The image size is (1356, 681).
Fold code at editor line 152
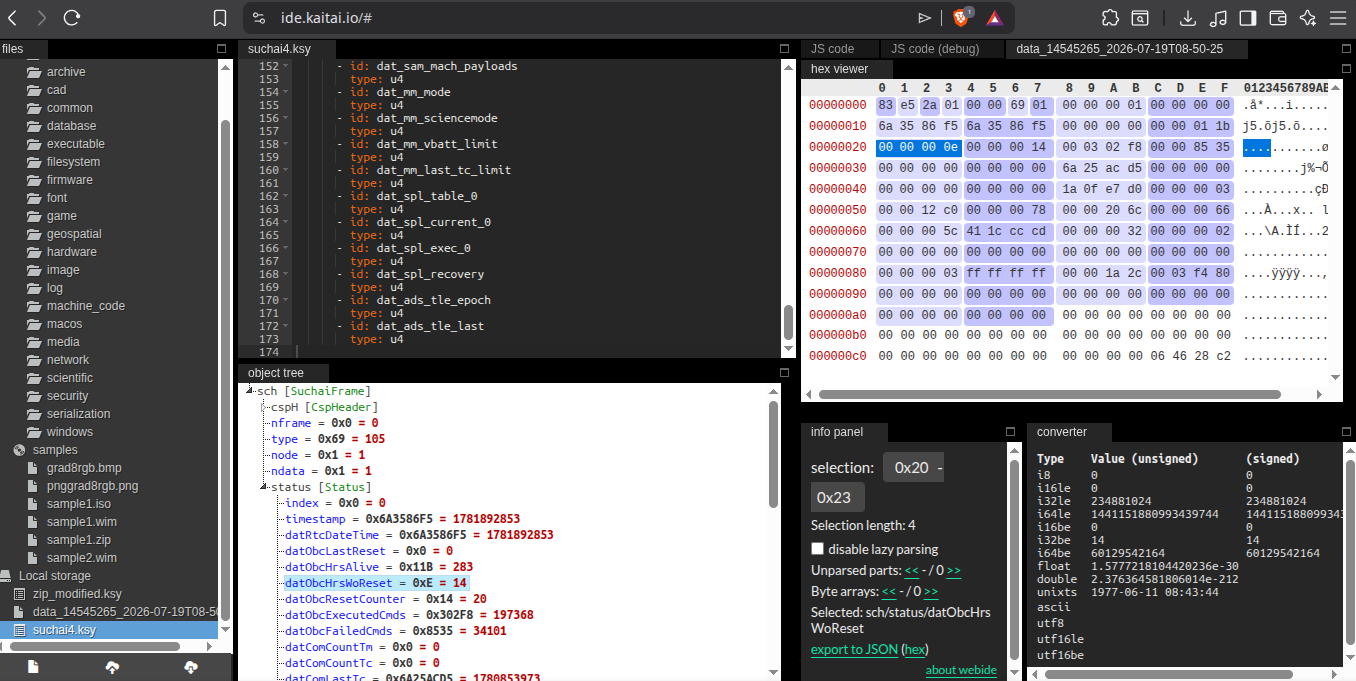point(286,66)
